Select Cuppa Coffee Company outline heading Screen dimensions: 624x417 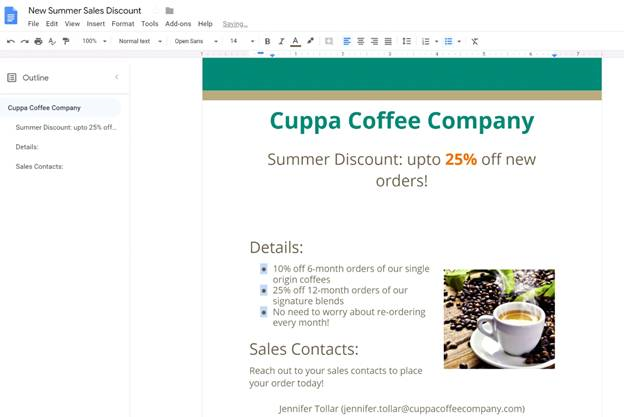point(44,108)
